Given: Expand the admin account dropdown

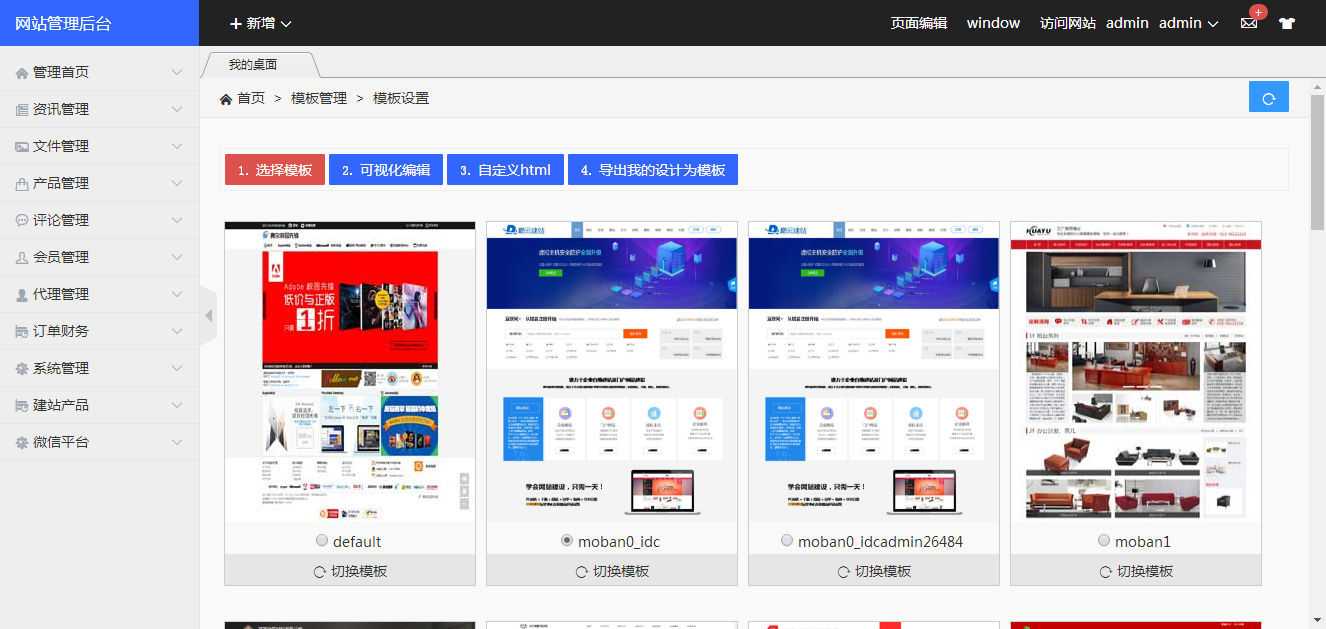Looking at the screenshot, I should (x=1188, y=23).
